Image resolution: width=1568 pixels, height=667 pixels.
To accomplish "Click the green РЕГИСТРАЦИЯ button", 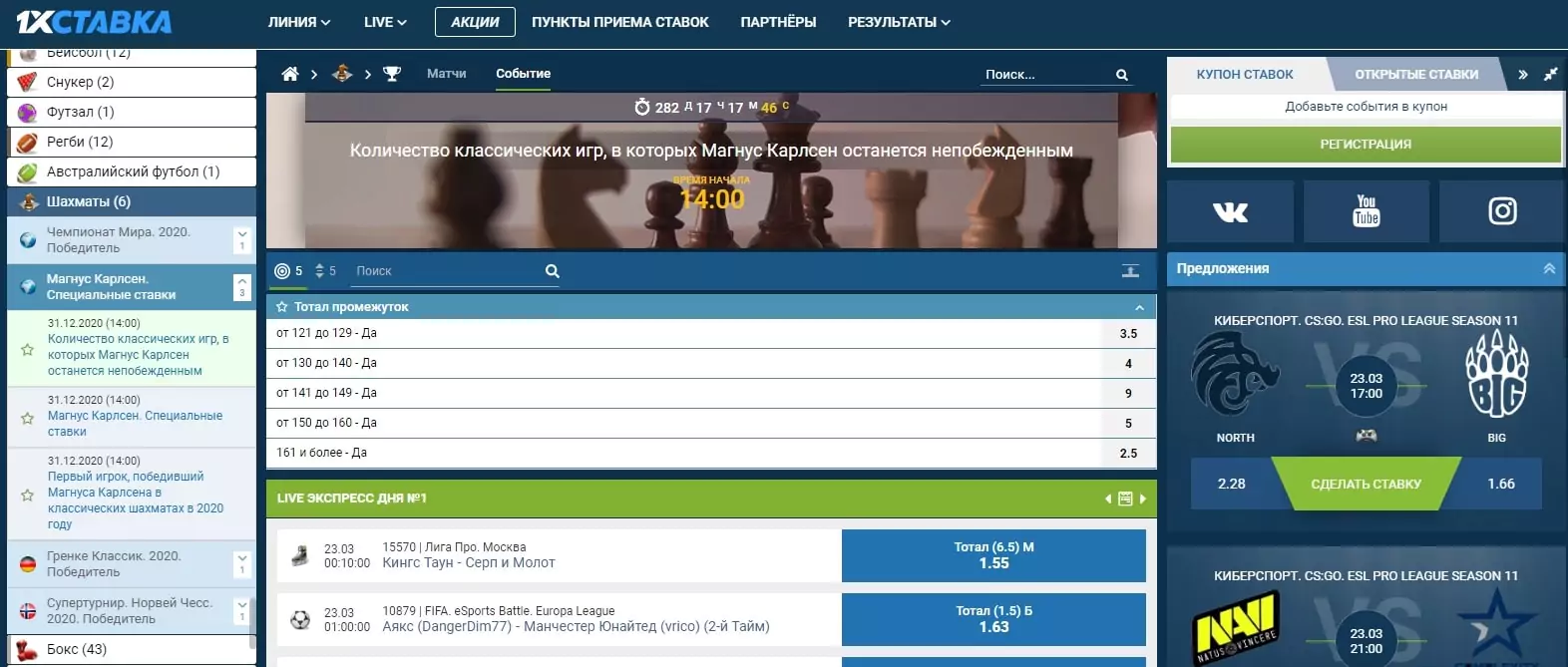I will point(1366,145).
